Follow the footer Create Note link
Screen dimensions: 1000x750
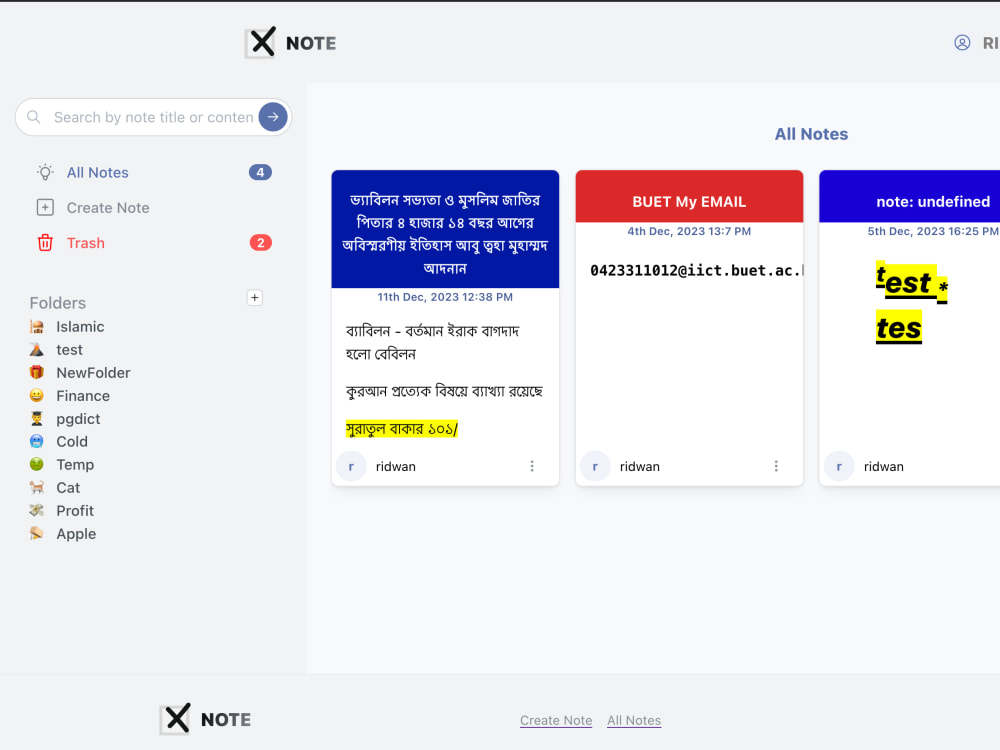pyautogui.click(x=555, y=720)
